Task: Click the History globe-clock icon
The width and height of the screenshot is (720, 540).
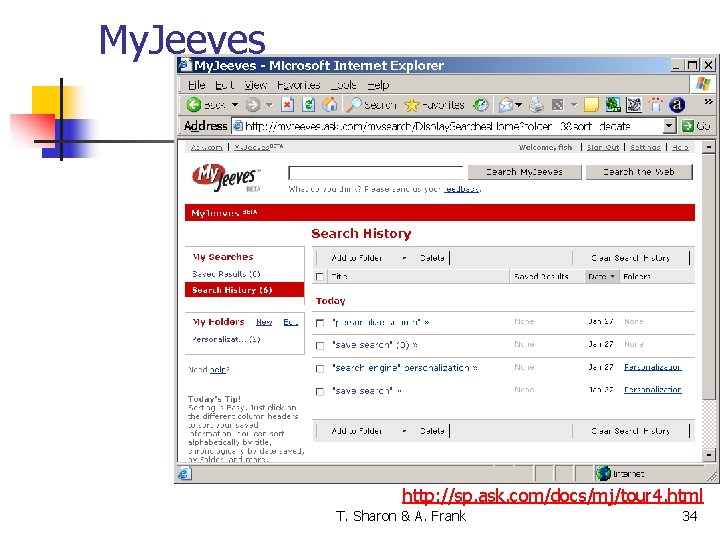Action: 480,105
